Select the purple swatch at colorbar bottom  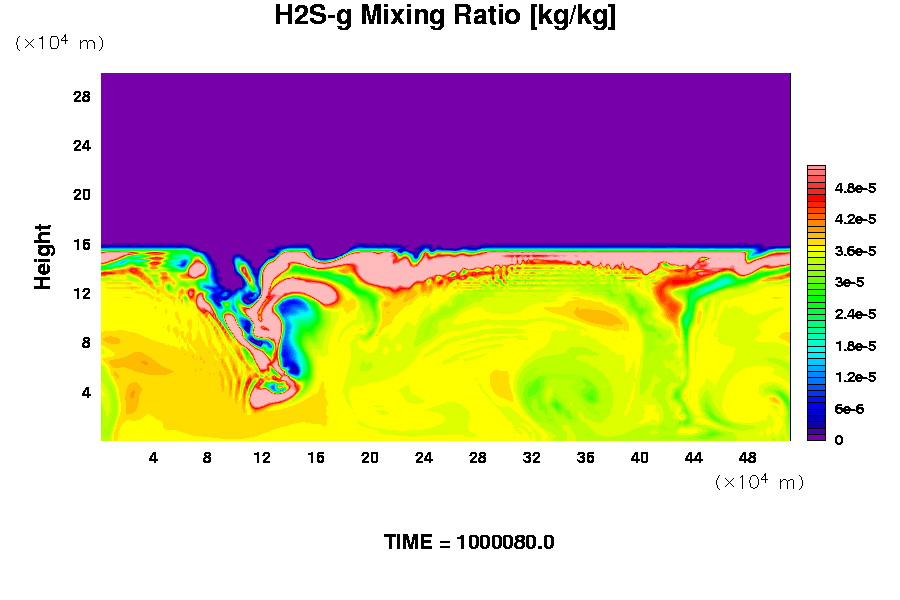click(x=815, y=436)
